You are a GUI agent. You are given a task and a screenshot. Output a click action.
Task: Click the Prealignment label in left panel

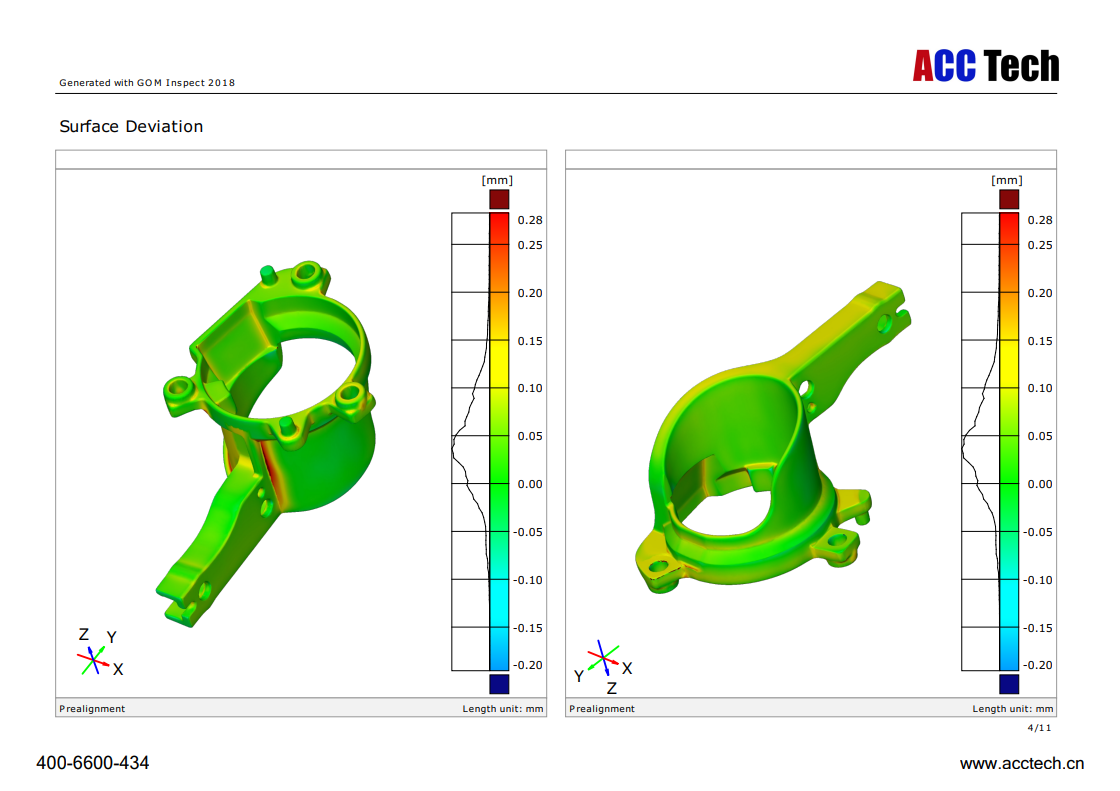(93, 709)
